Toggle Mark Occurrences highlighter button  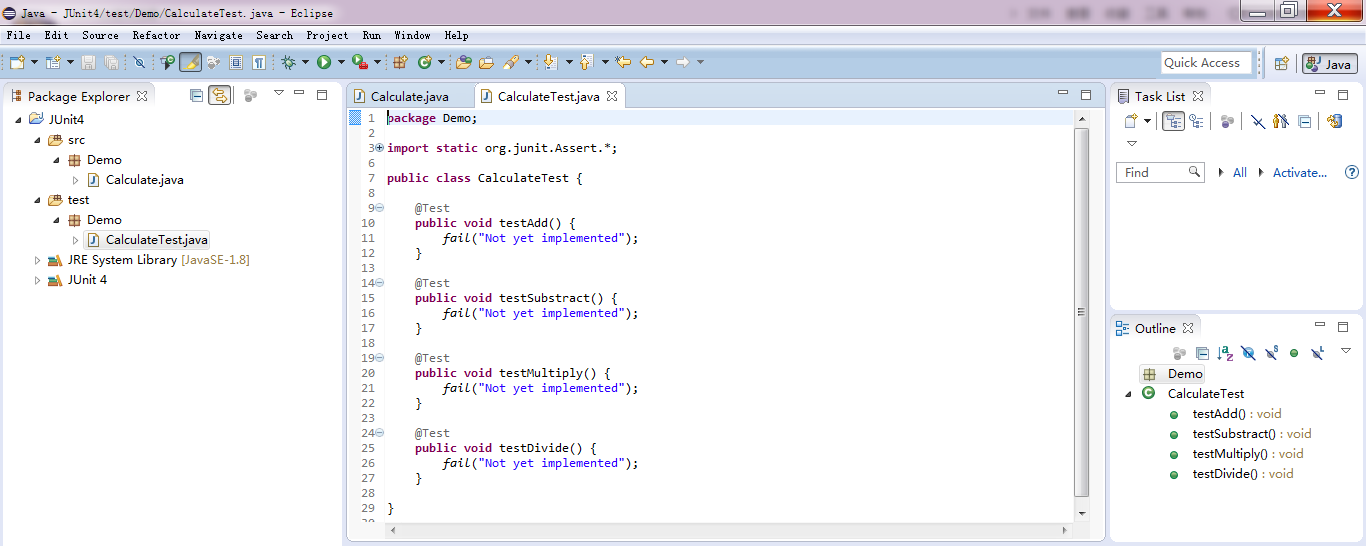coord(190,62)
